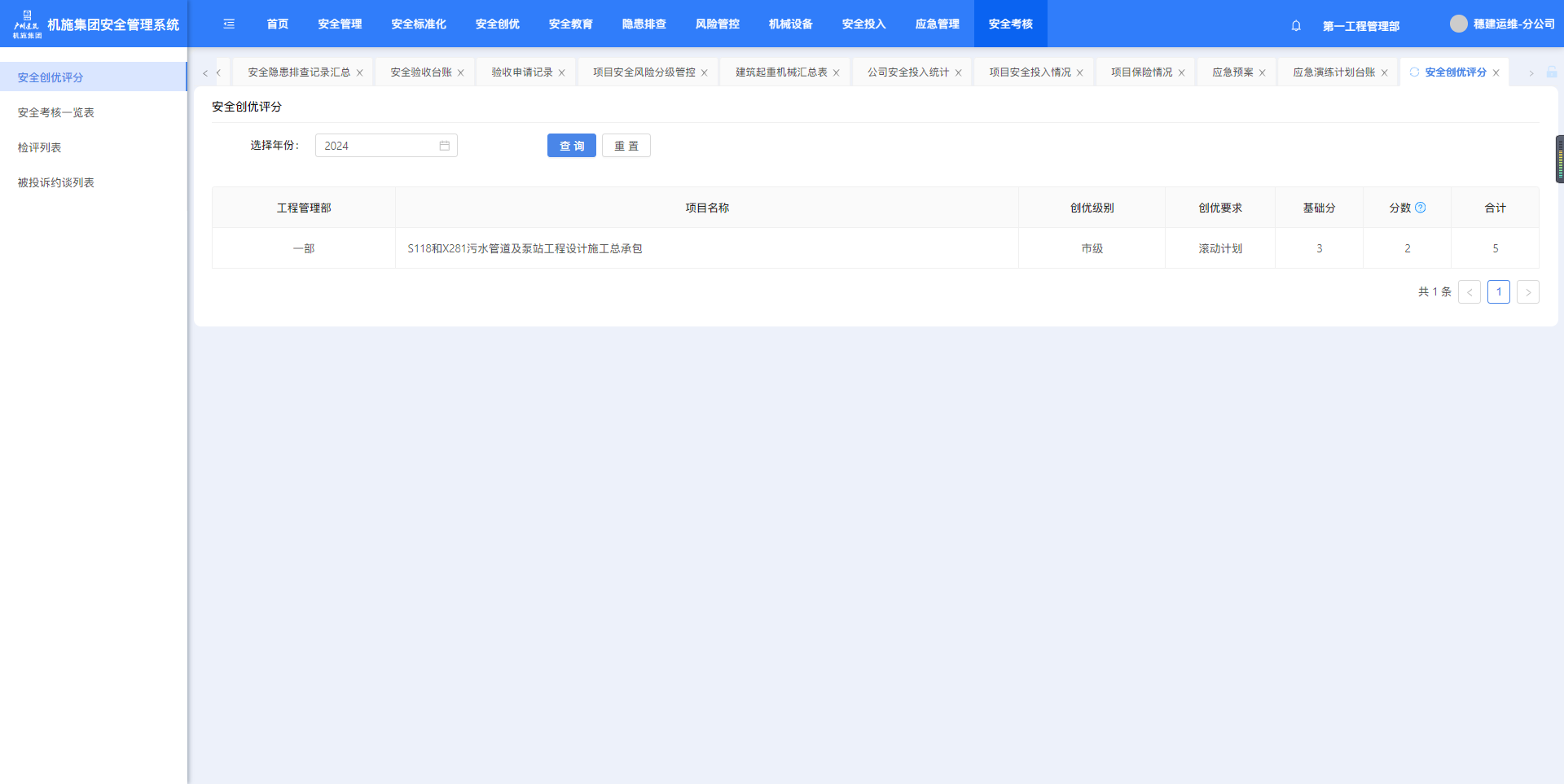
Task: Select 安全考核一览表 in the sidebar
Action: (56, 112)
